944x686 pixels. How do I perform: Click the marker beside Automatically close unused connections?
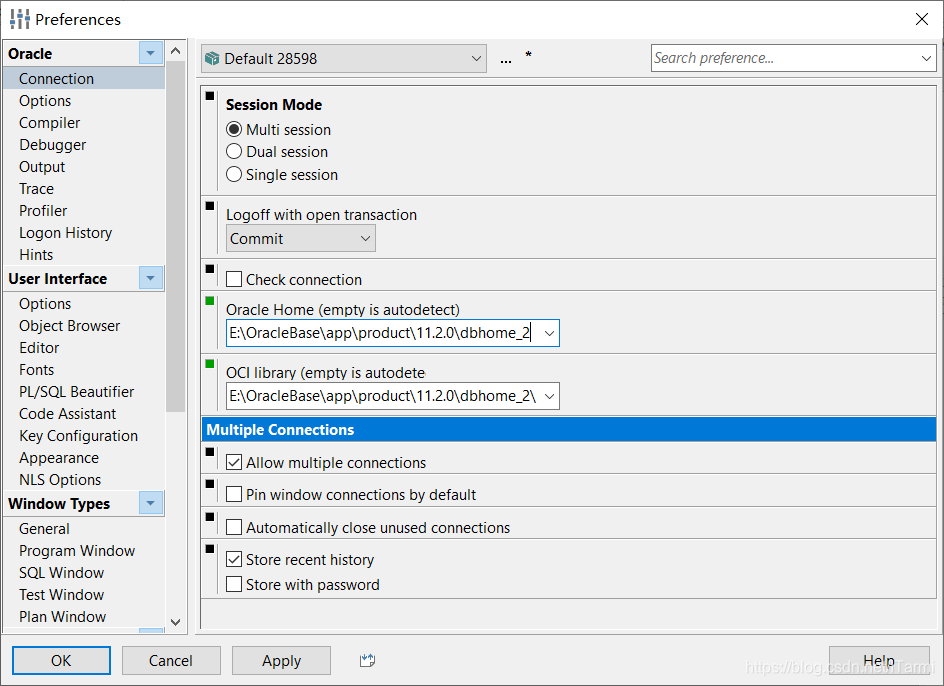[x=210, y=517]
